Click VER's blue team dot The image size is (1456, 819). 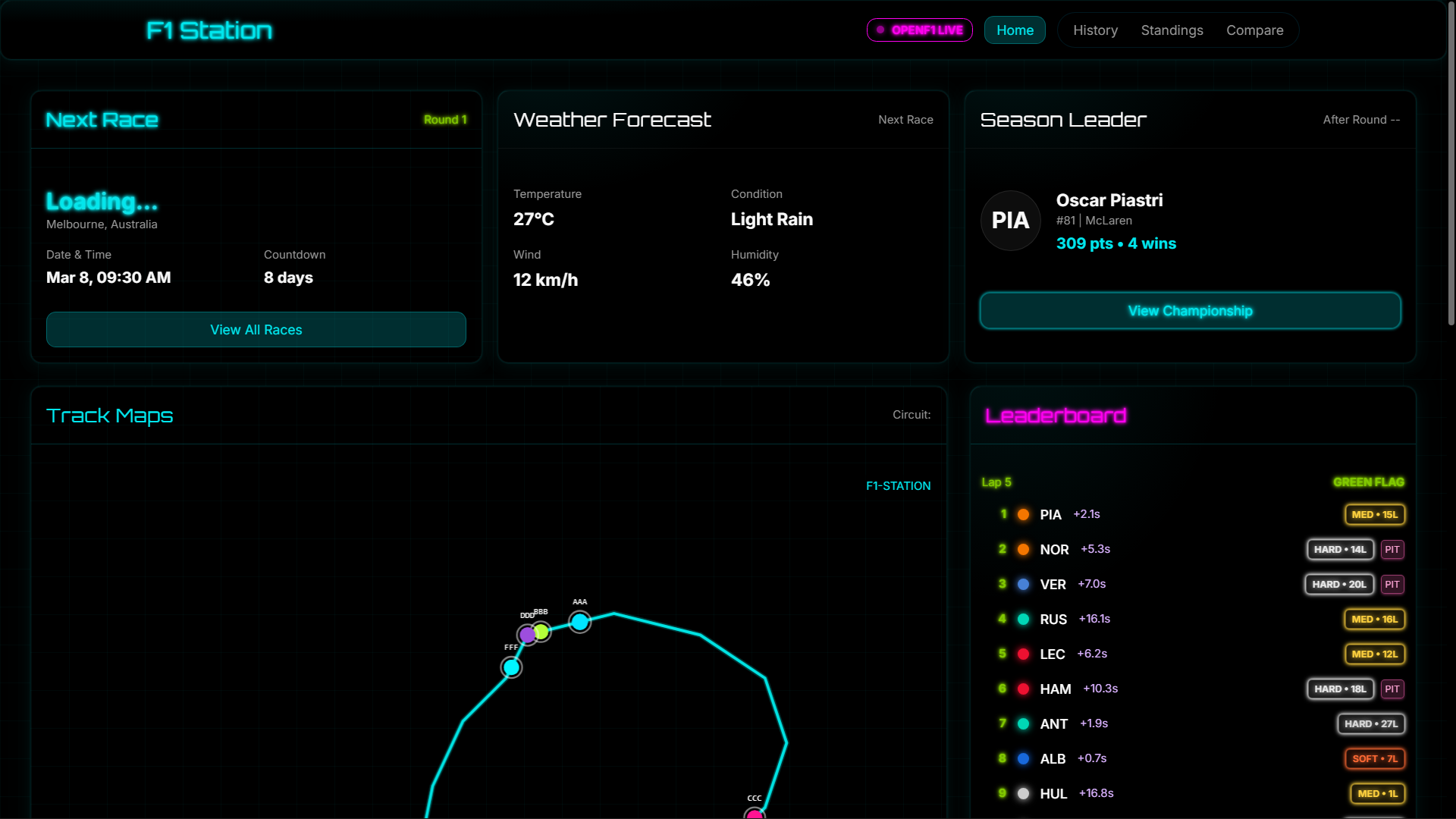[x=1023, y=585]
